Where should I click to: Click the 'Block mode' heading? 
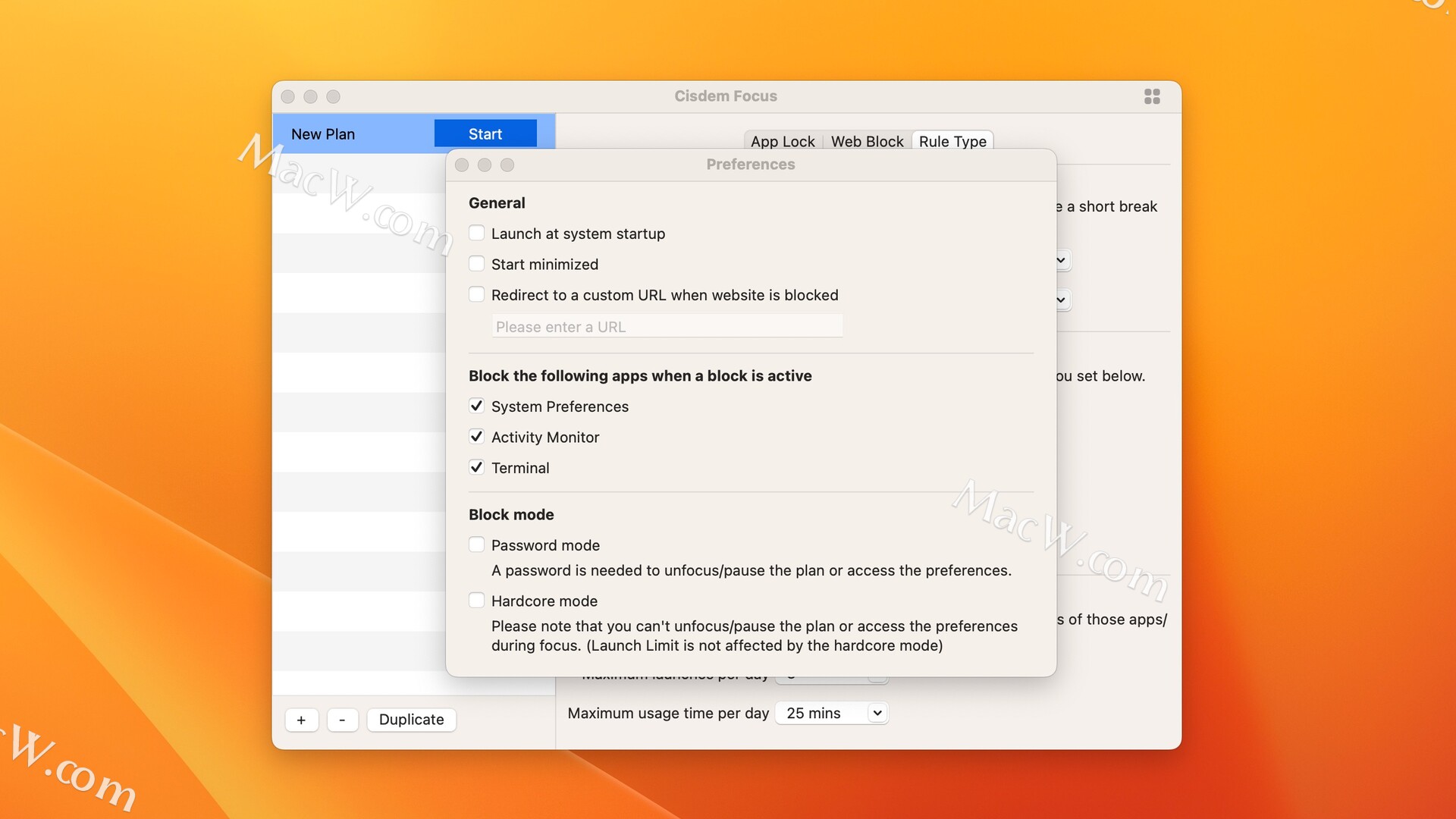(511, 514)
